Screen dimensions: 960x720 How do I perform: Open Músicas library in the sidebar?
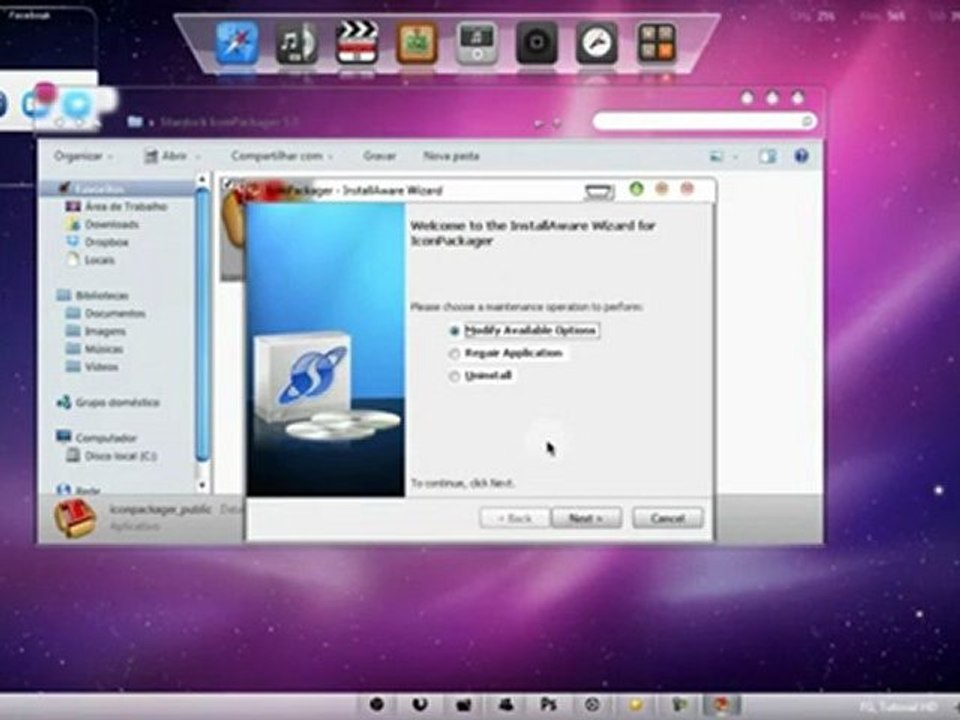coord(94,349)
